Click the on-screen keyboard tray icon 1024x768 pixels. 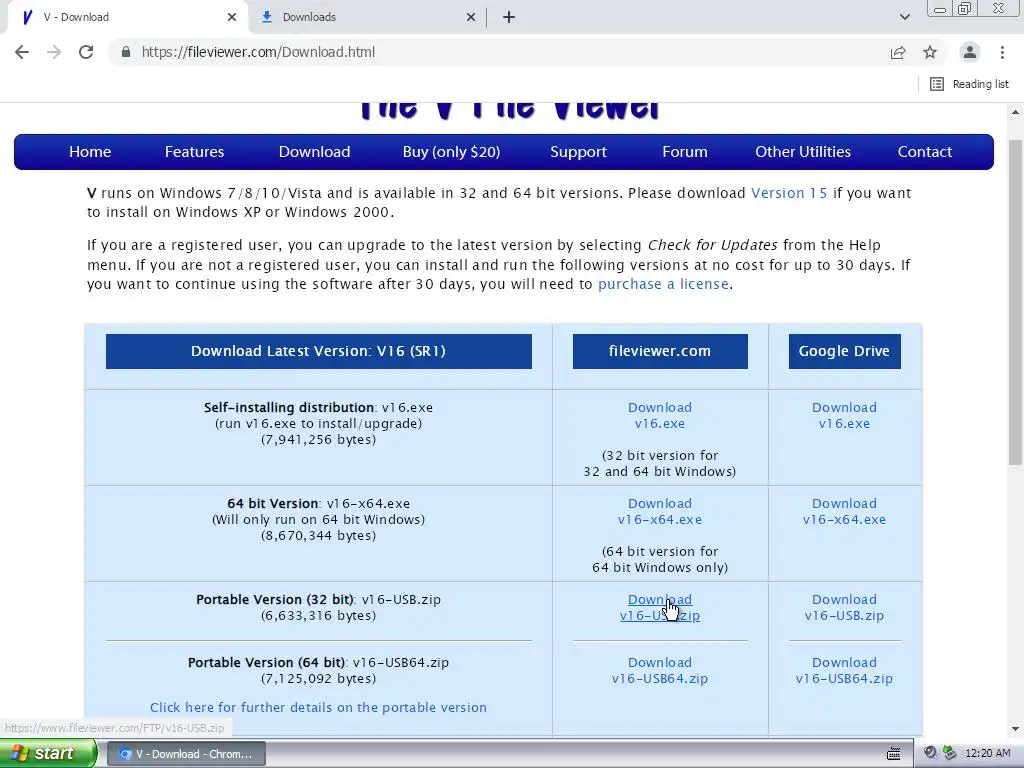click(x=894, y=754)
